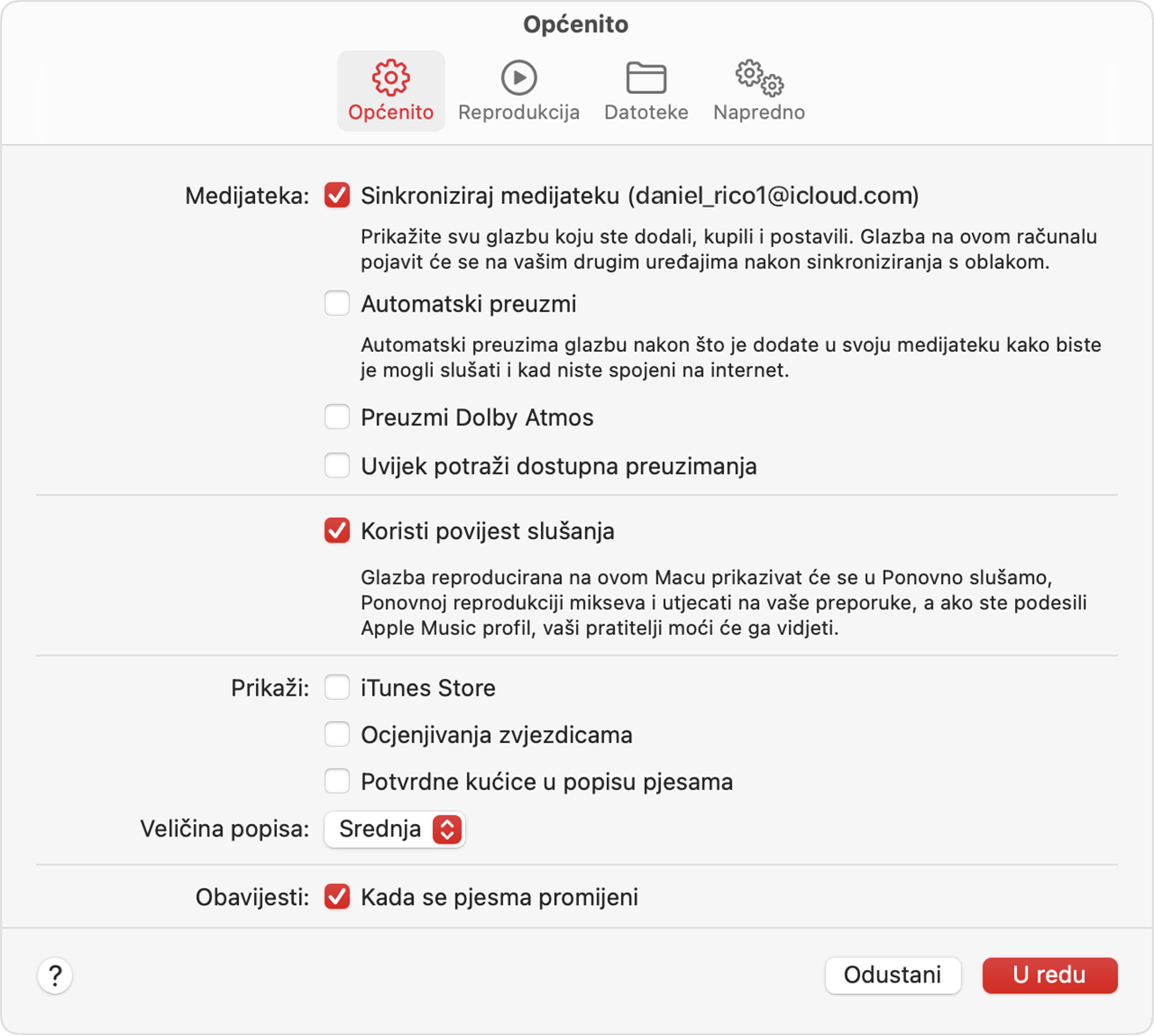Switch to the Reprodukcija tab
The height and width of the screenshot is (1036, 1154).
click(x=518, y=91)
